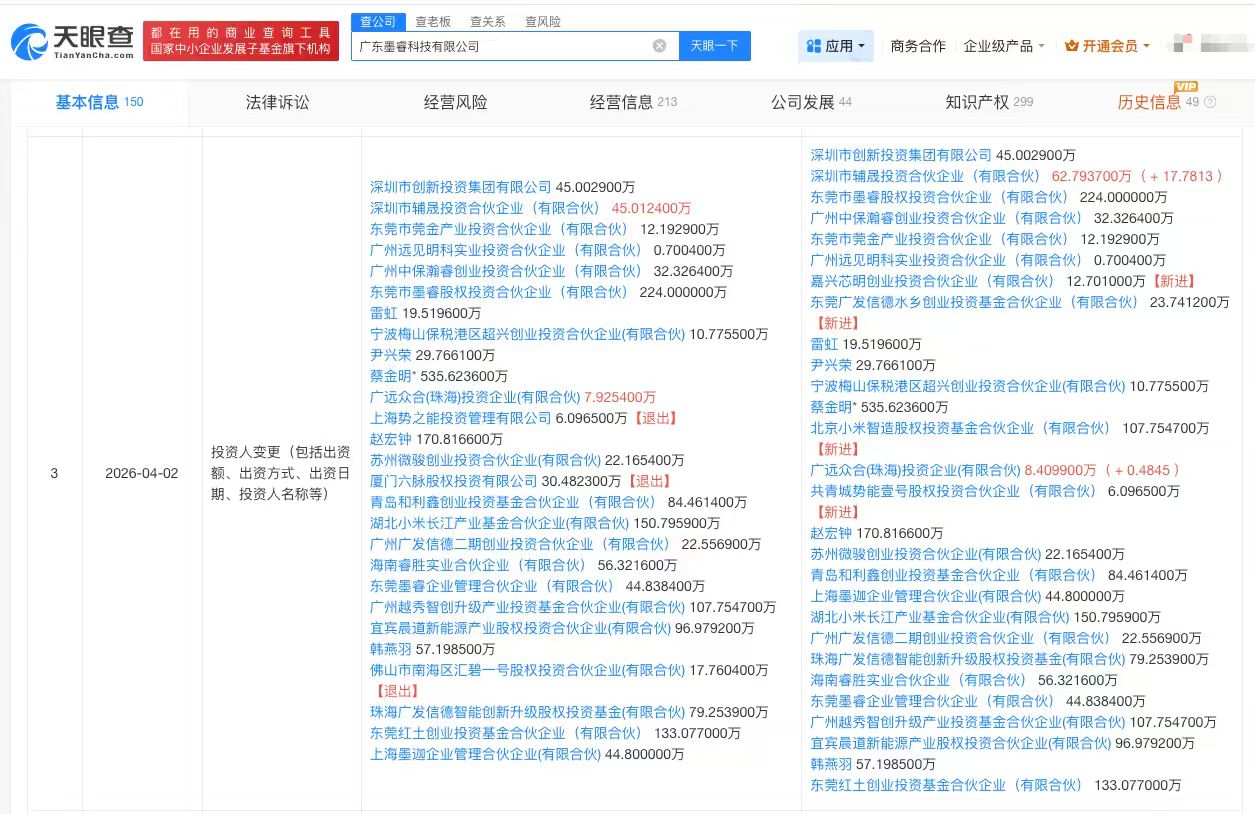
Task: Select the 查关系 search tab
Action: coord(487,21)
